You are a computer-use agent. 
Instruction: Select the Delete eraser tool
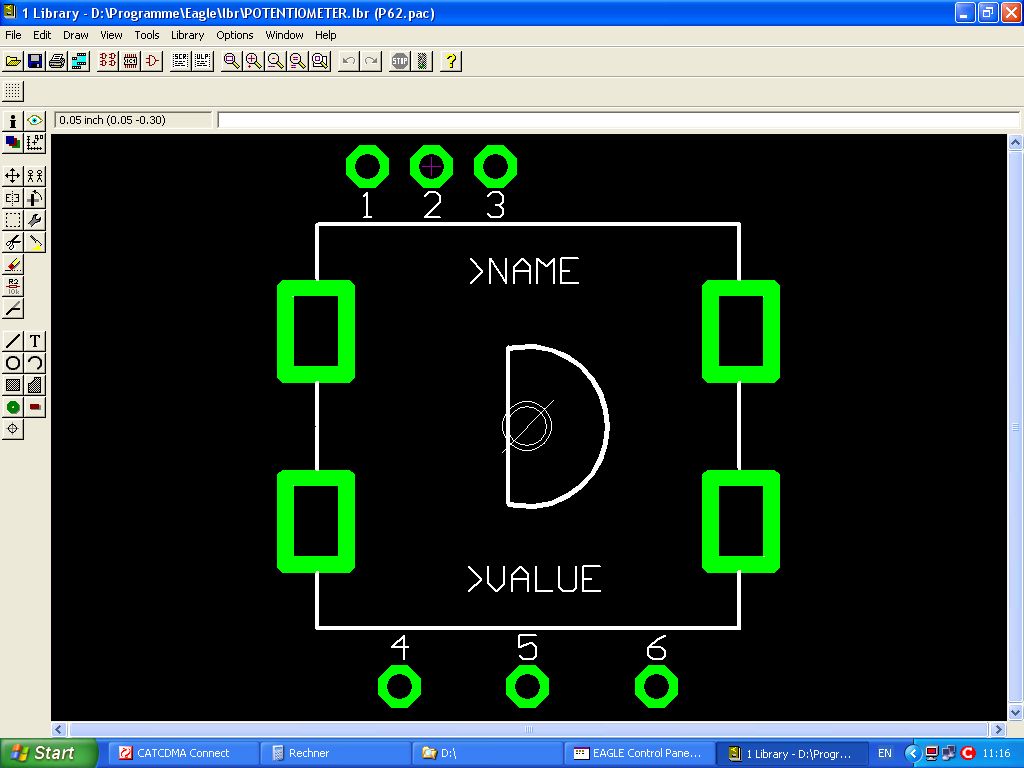pos(12,264)
